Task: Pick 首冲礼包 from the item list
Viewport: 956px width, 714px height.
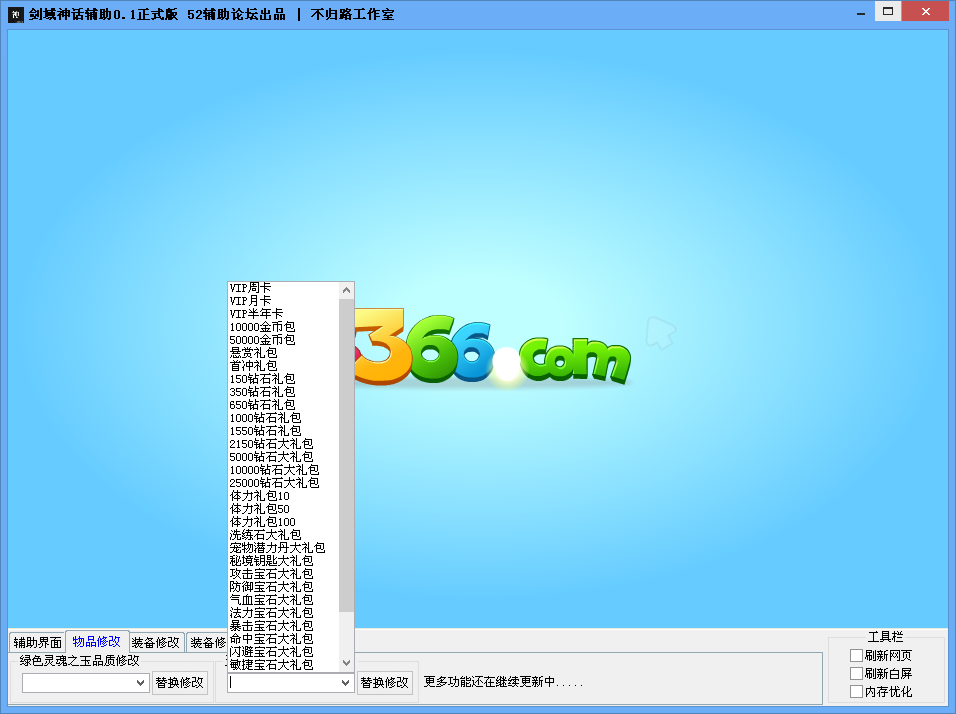Action: [253, 366]
